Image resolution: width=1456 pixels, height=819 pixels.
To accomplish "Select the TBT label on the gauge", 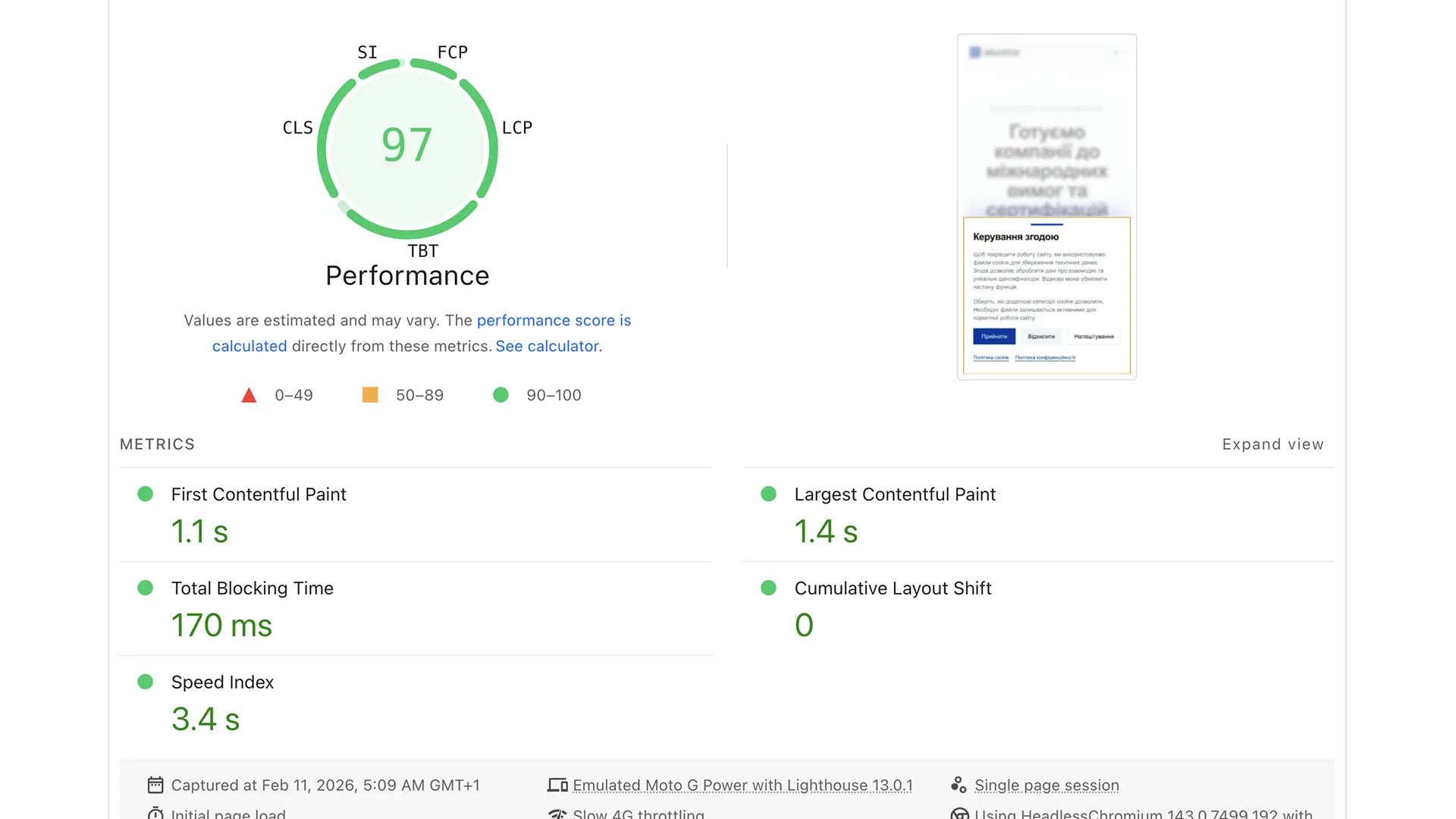I will [x=423, y=250].
